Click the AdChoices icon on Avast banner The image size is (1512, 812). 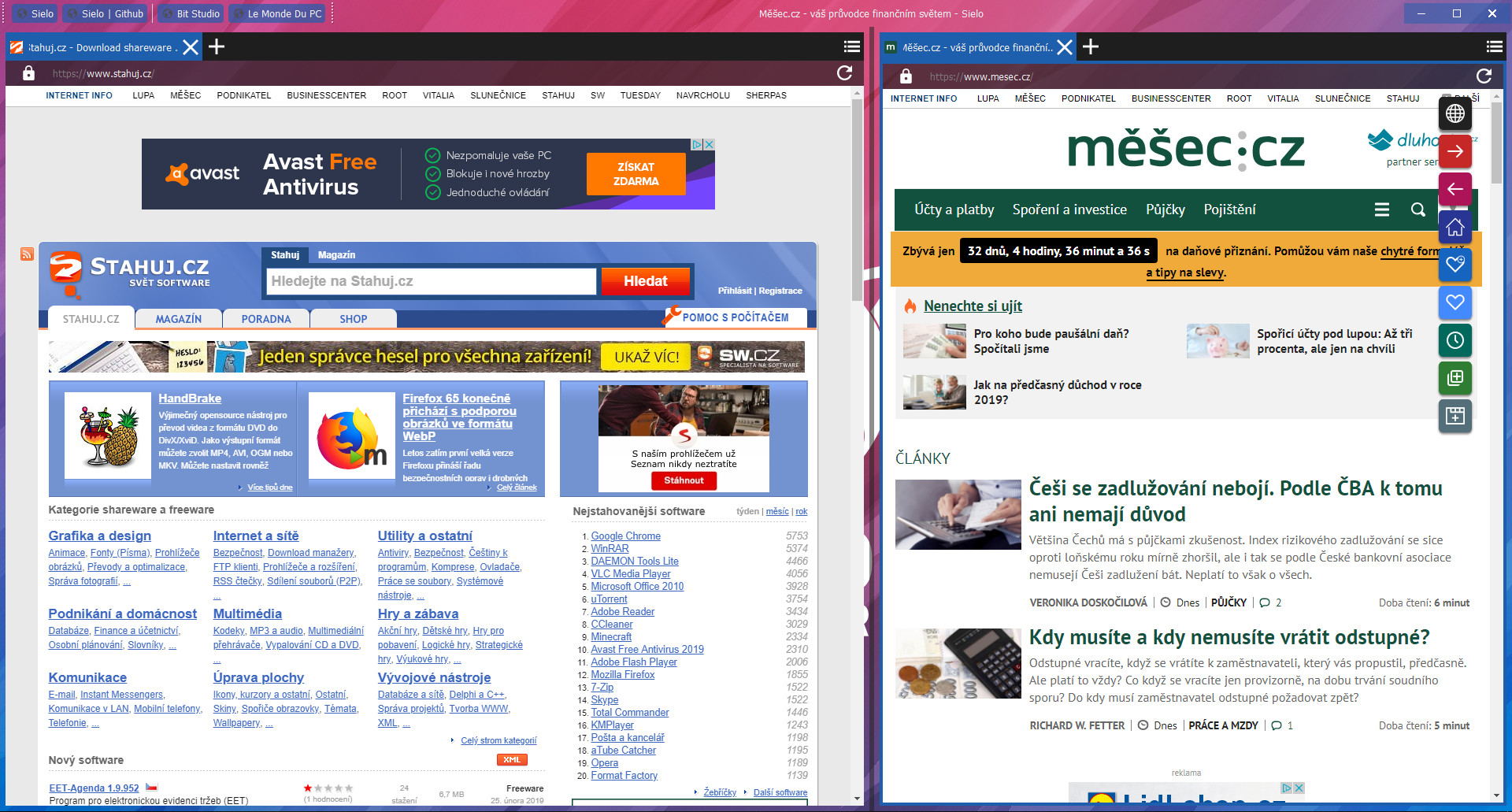point(697,144)
